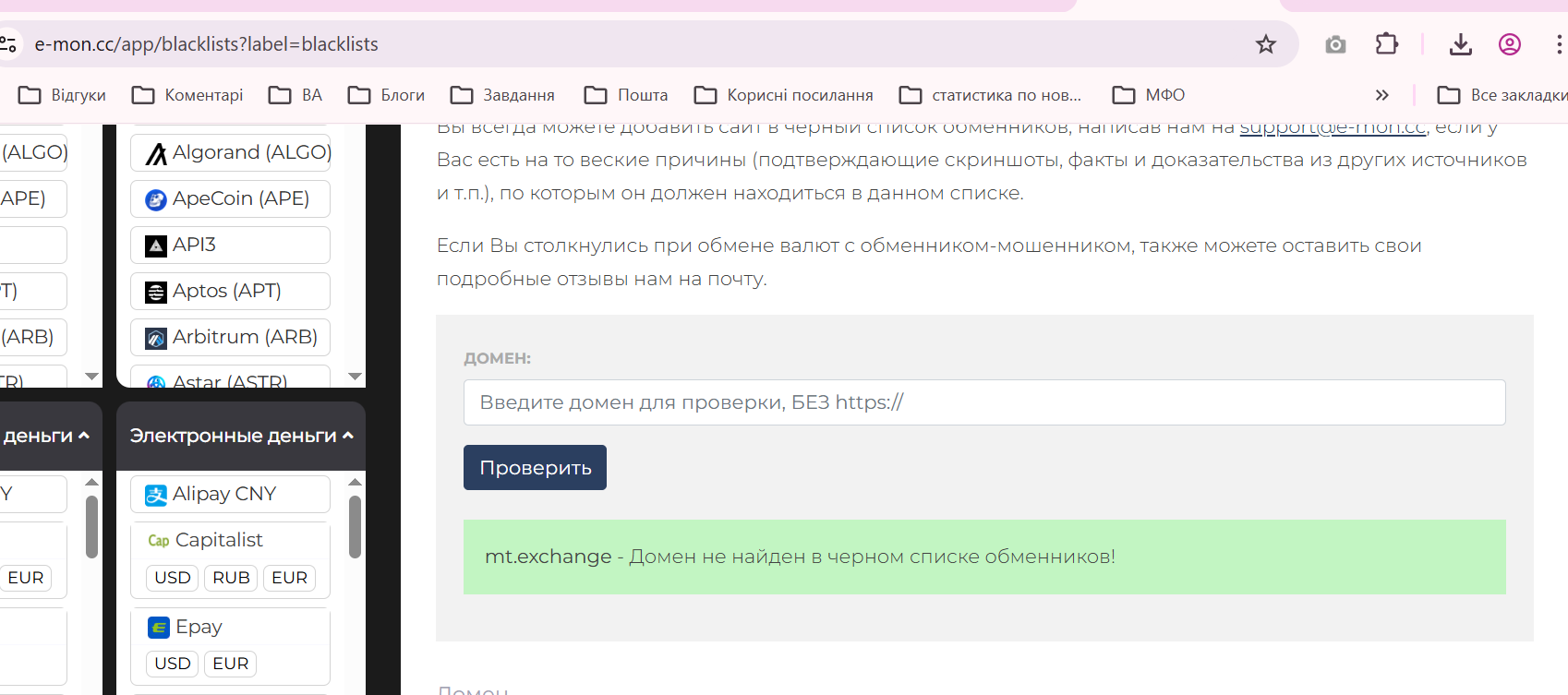Open the Корисні посилання bookmarks folder
This screenshot has height=695, width=1568.
coord(784,95)
